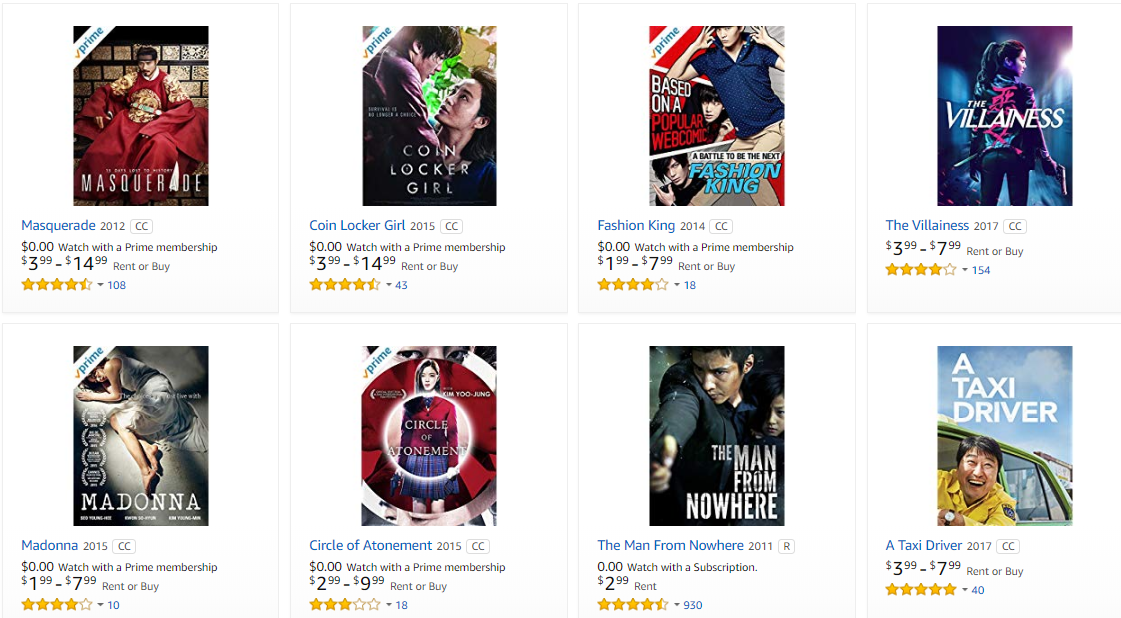Viewport: 1121px width, 618px height.
Task: Open the Masquerade movie title link
Action: pyautogui.click(x=58, y=225)
